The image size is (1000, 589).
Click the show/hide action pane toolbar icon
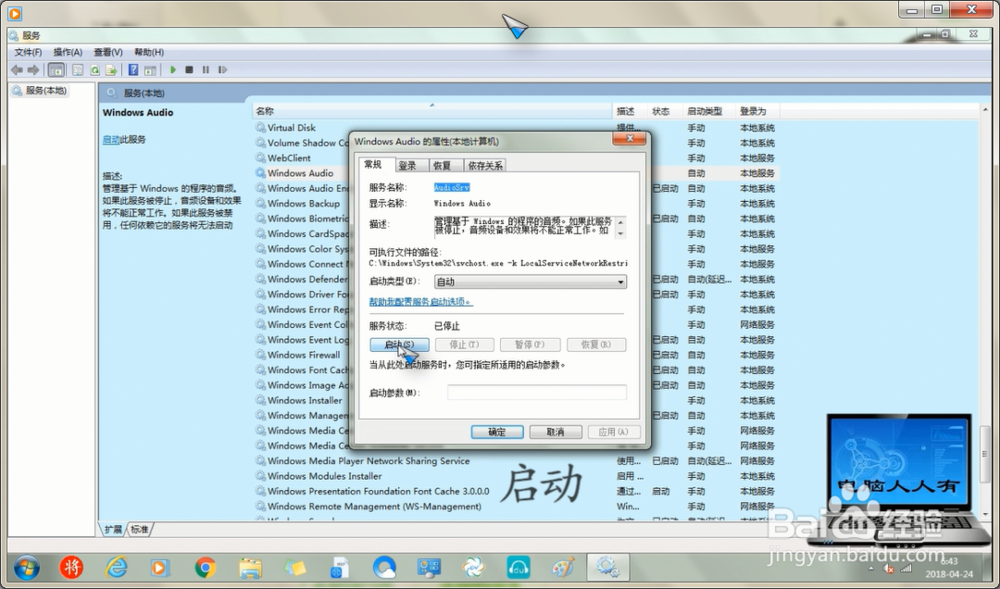tap(150, 70)
